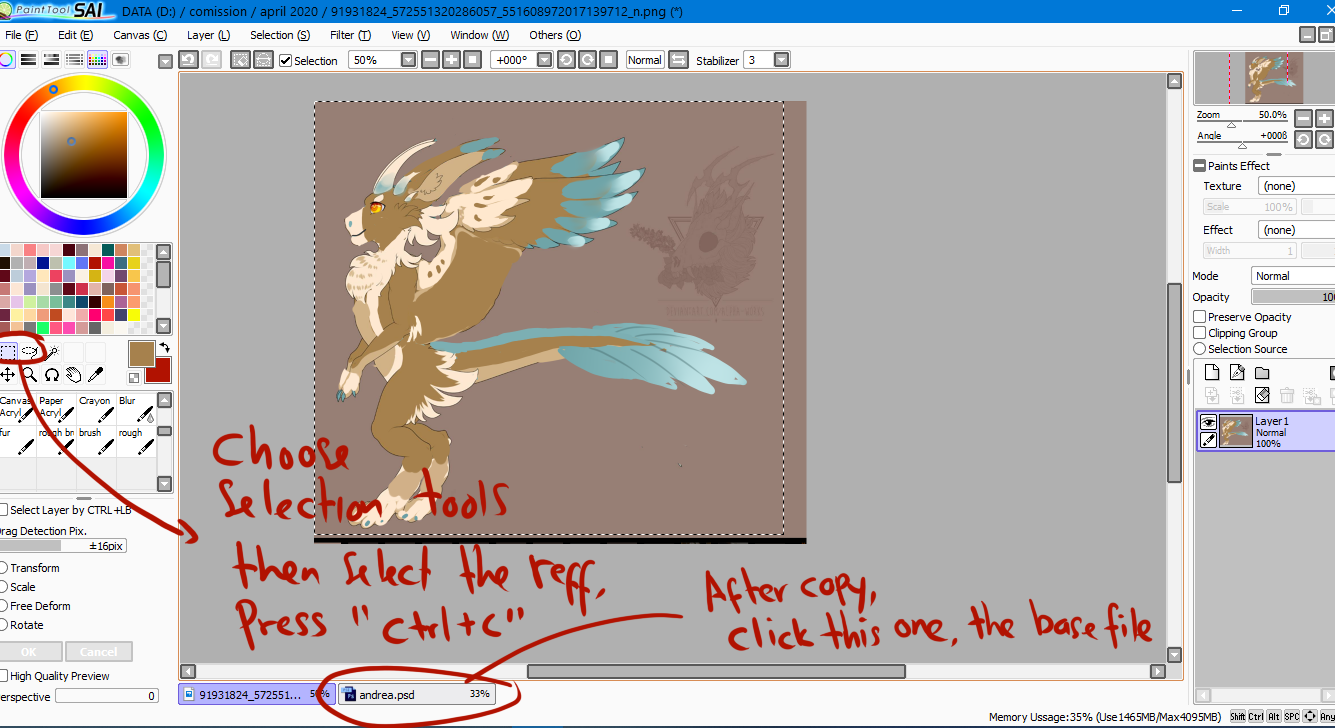Check the Preserve Opacity box
Image resolution: width=1335 pixels, height=728 pixels.
[x=1200, y=317]
